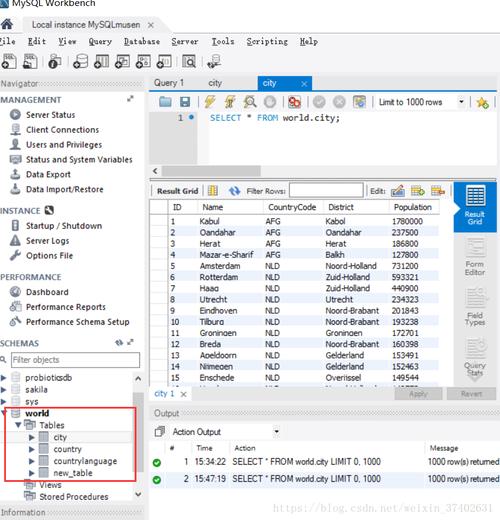Open the Query menu
This screenshot has width=500, height=520.
(100, 41)
